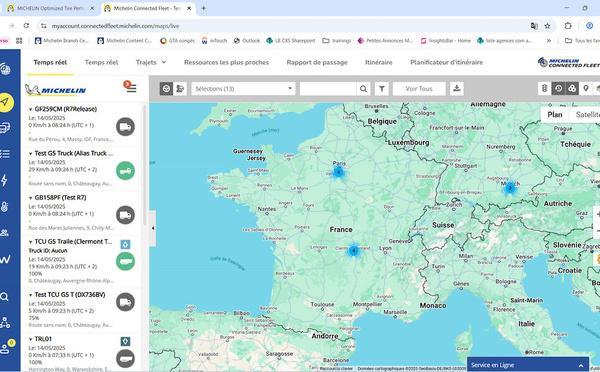The width and height of the screenshot is (600, 372).
Task: Collapse the GB158PF (Test R7) entry
Action: 30,198
